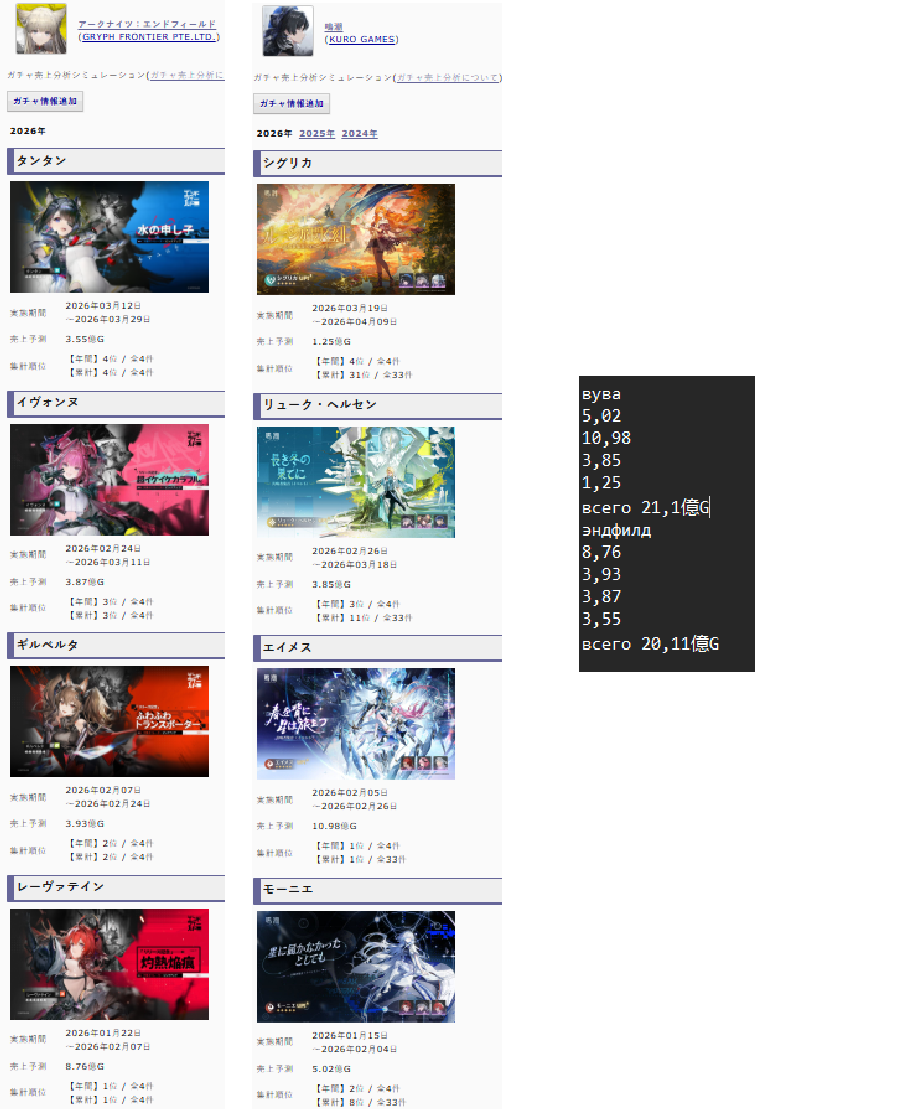Click the date 2026年01月15日 under モーニエ
The height and width of the screenshot is (1109, 897).
pyautogui.click(x=350, y=1036)
